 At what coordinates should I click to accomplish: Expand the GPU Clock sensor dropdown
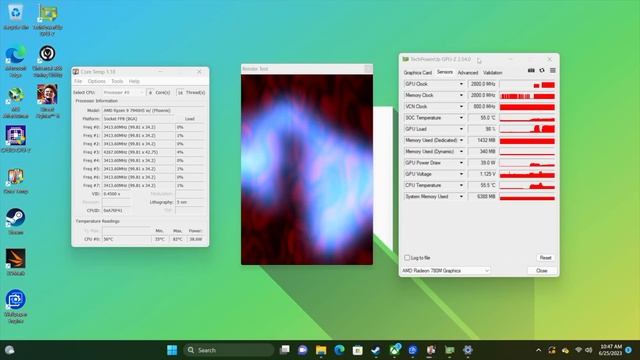461,84
